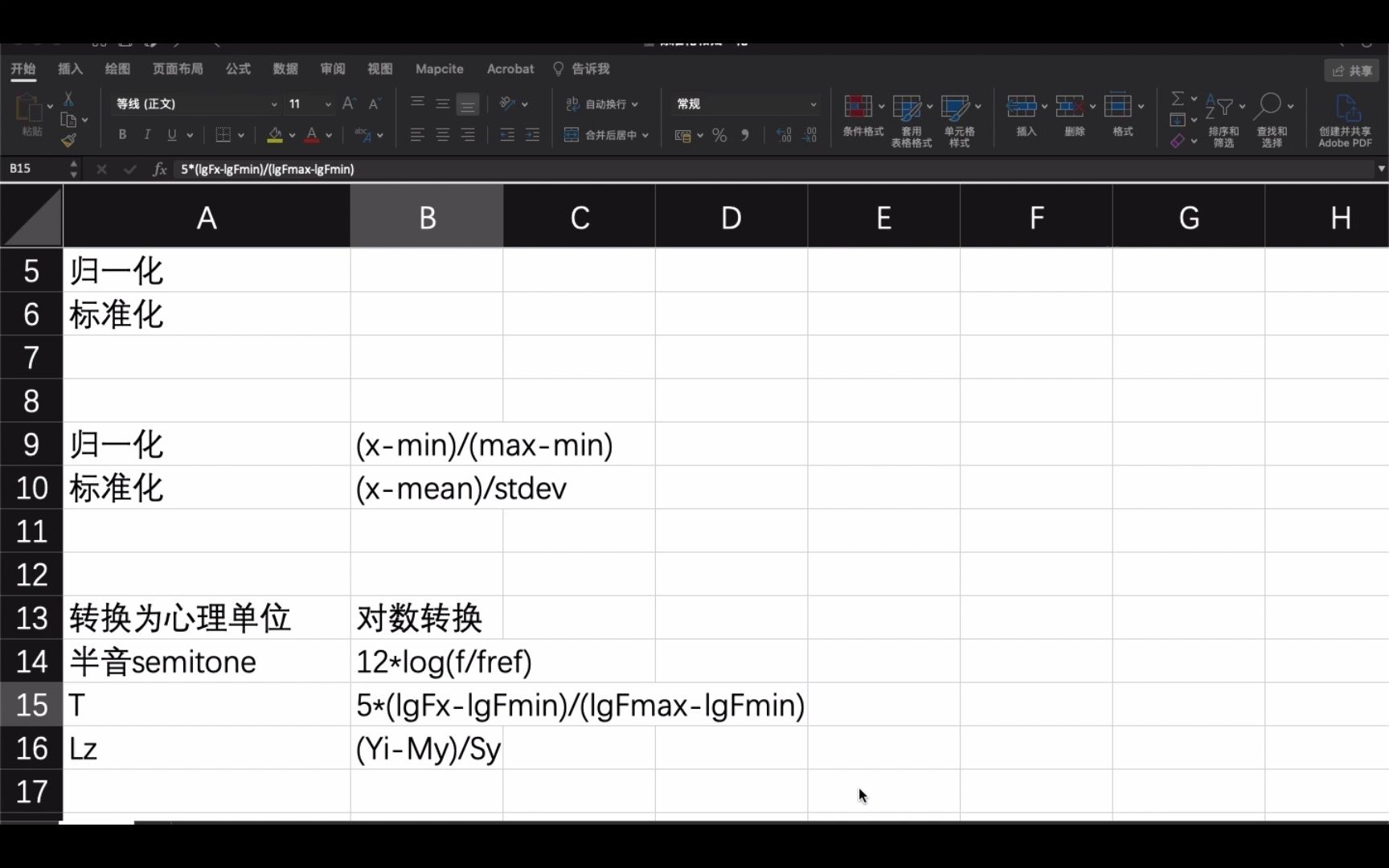Switch to the 开始 (Home) tab
Image resolution: width=1389 pixels, height=868 pixels.
[23, 69]
